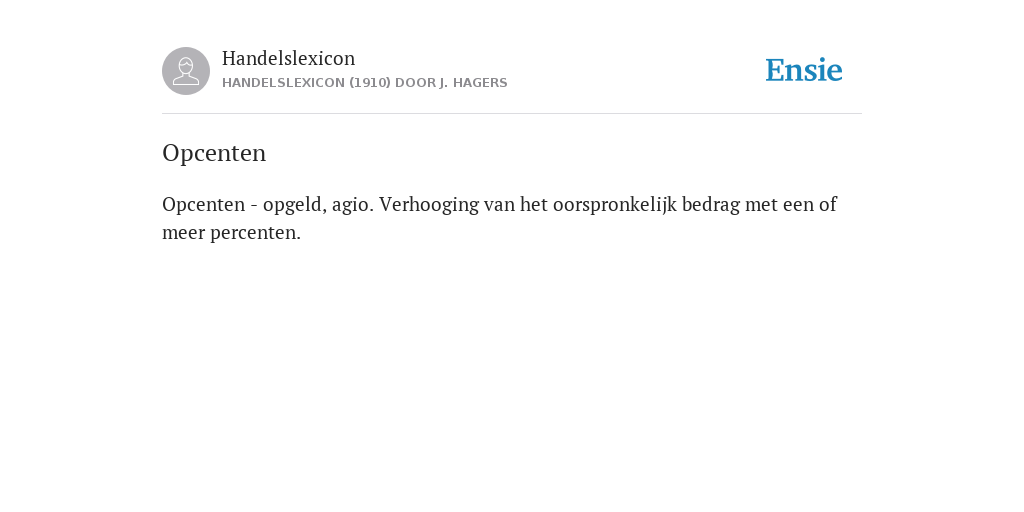Click the word 'percenten' on the second line
This screenshot has height=512, width=1024.
tap(255, 233)
